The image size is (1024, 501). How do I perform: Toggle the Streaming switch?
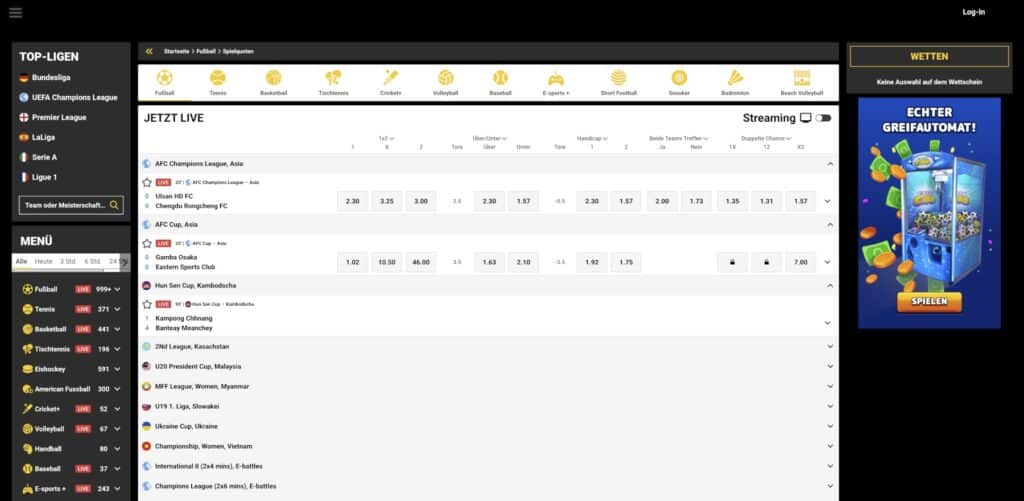[x=823, y=118]
